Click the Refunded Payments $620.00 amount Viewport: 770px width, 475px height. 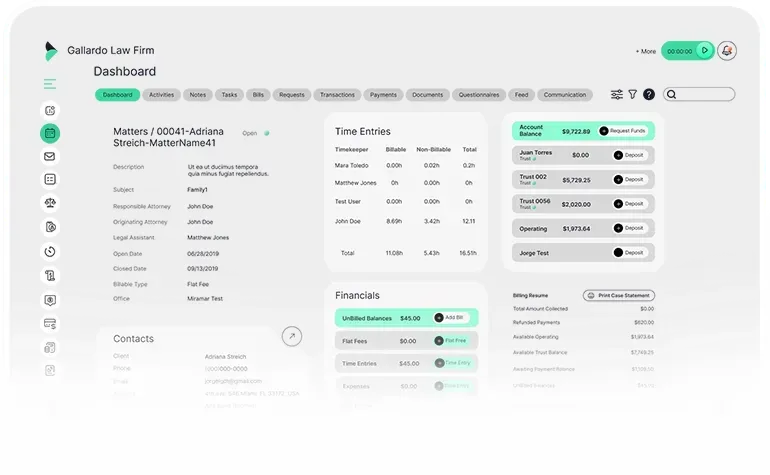644,323
